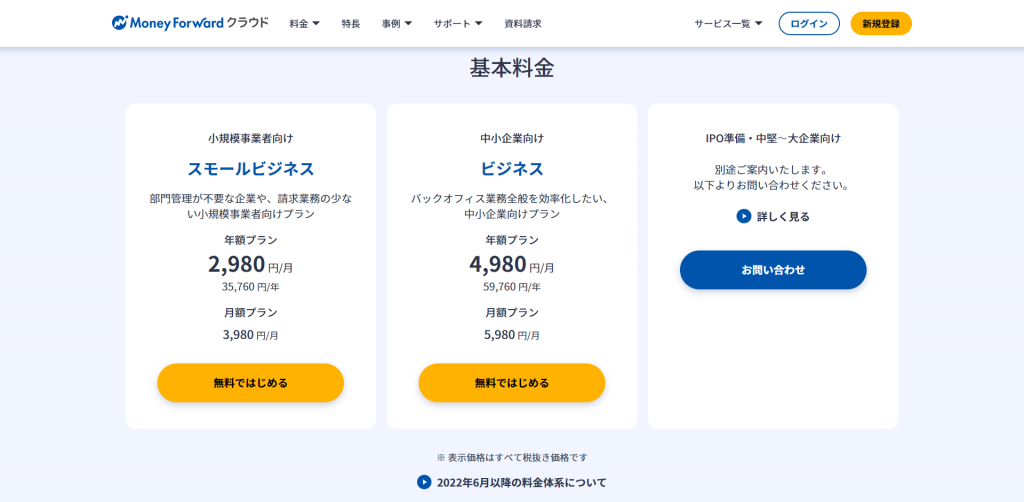This screenshot has height=502, width=1024.
Task: Click the IPO準備・中堅〜大企業向け card heading
Action: coord(773,138)
